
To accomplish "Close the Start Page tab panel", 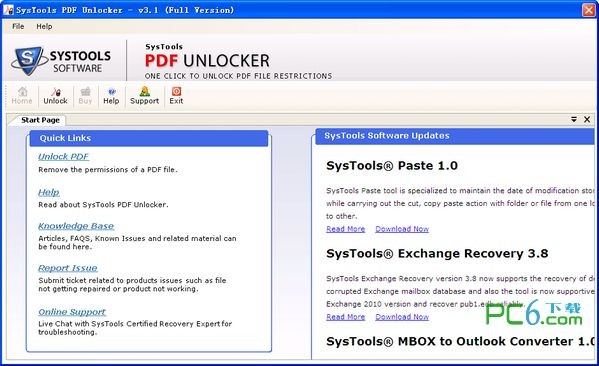I will pos(587,119).
